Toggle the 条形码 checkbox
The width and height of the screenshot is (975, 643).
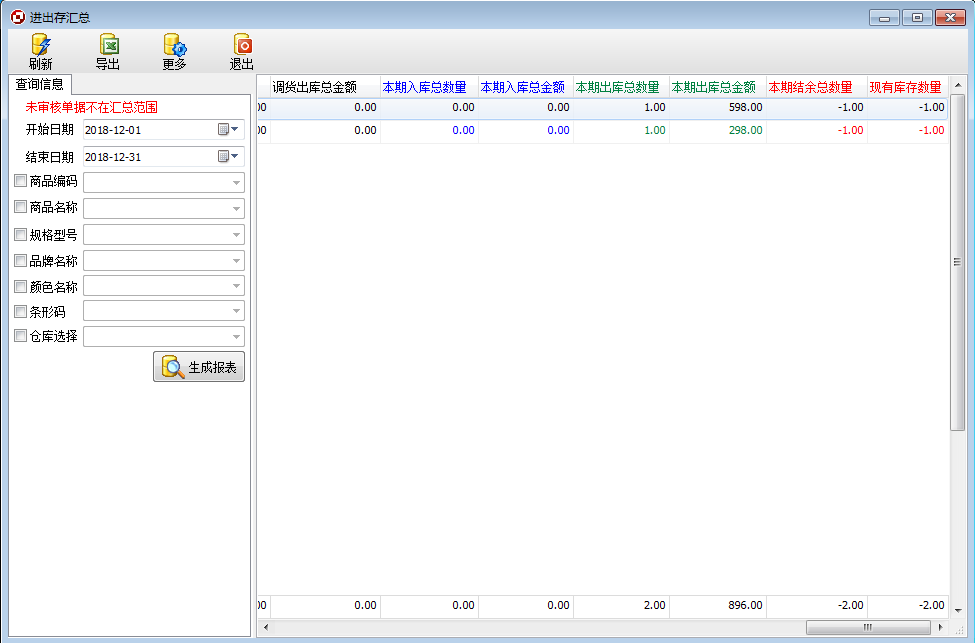coord(21,311)
